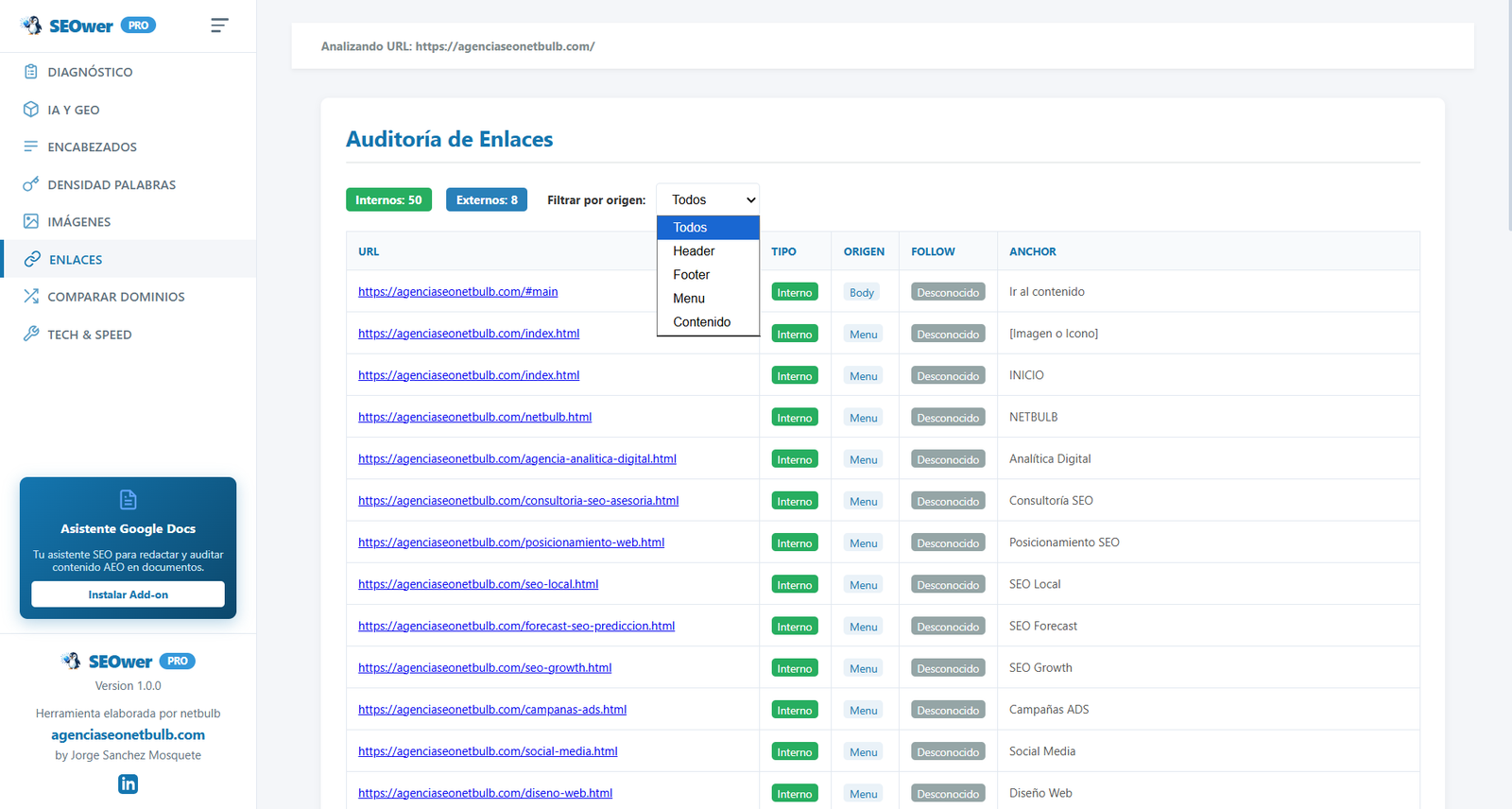
Task: Click the Analizando URL bar text
Action: pyautogui.click(x=457, y=46)
